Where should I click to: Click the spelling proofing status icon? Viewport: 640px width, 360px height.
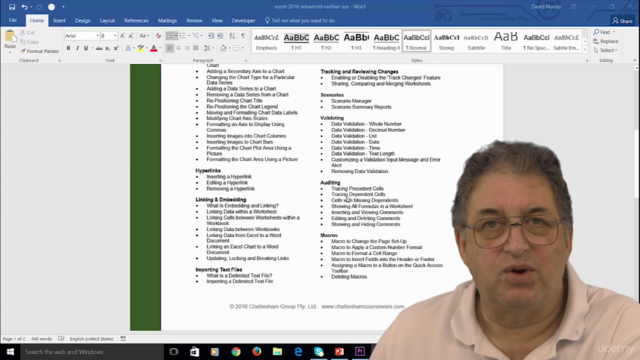tap(61, 339)
